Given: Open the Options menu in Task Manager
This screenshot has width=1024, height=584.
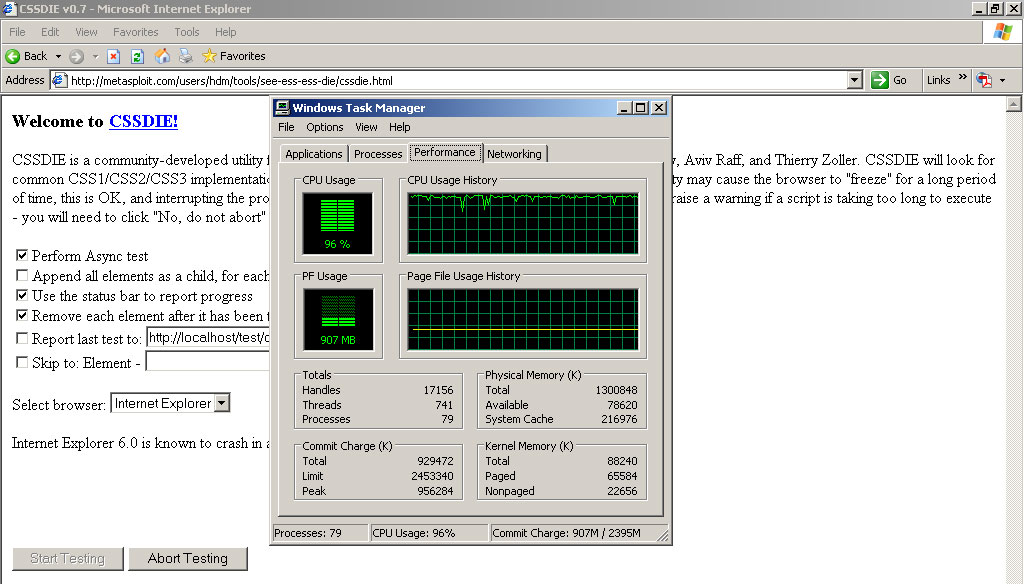Looking at the screenshot, I should (x=325, y=127).
